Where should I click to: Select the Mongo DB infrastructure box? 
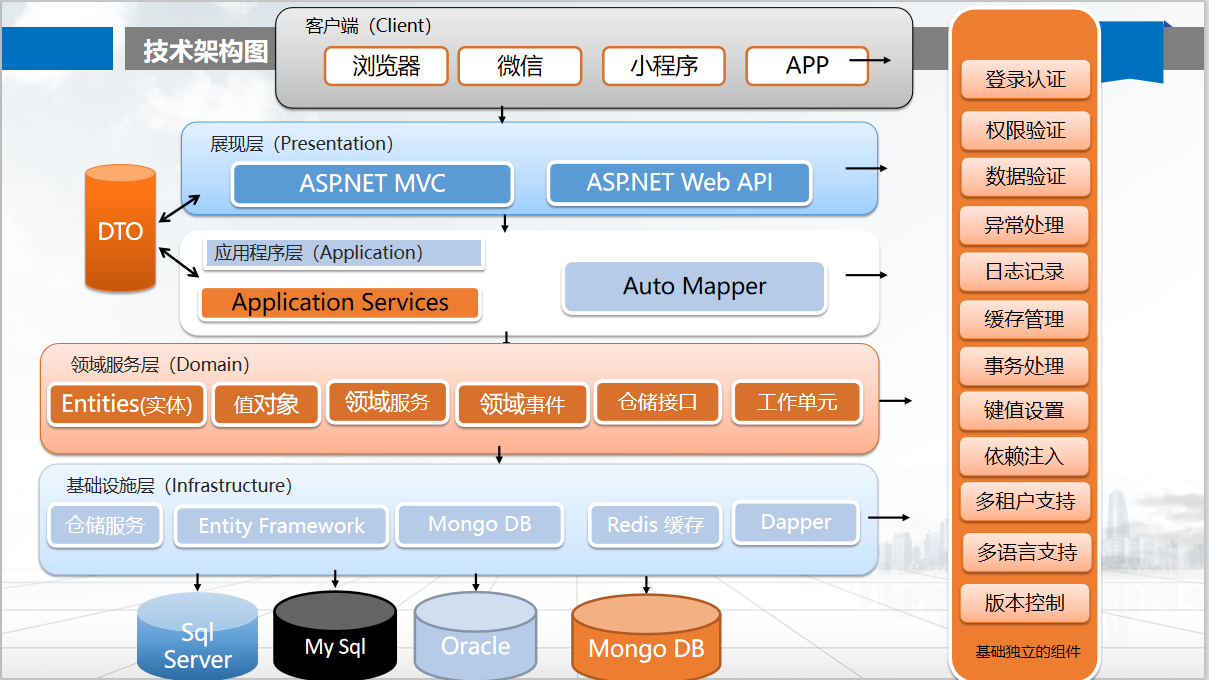pyautogui.click(x=480, y=524)
